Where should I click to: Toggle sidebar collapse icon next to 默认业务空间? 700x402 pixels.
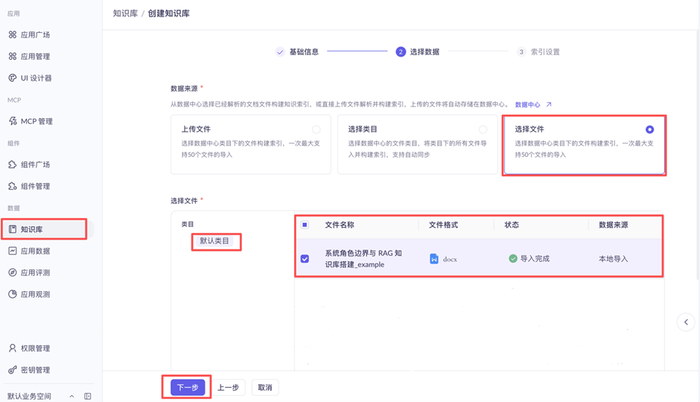coord(88,396)
